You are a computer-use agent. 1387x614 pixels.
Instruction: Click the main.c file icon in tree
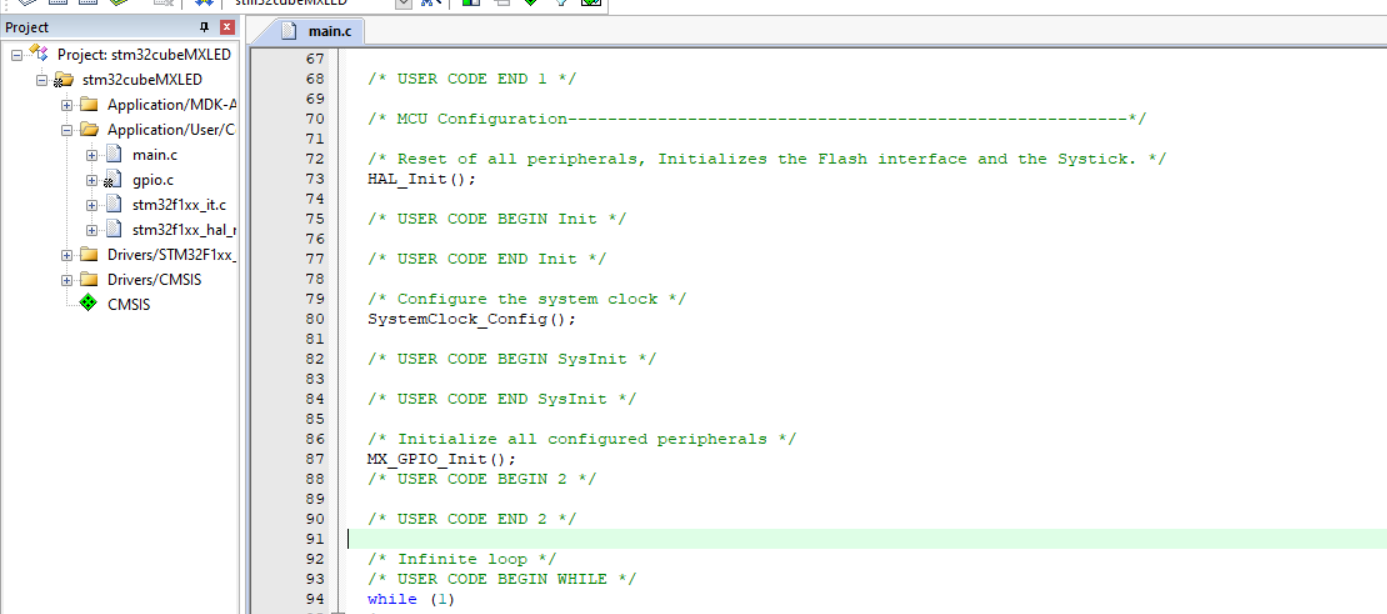click(x=114, y=154)
